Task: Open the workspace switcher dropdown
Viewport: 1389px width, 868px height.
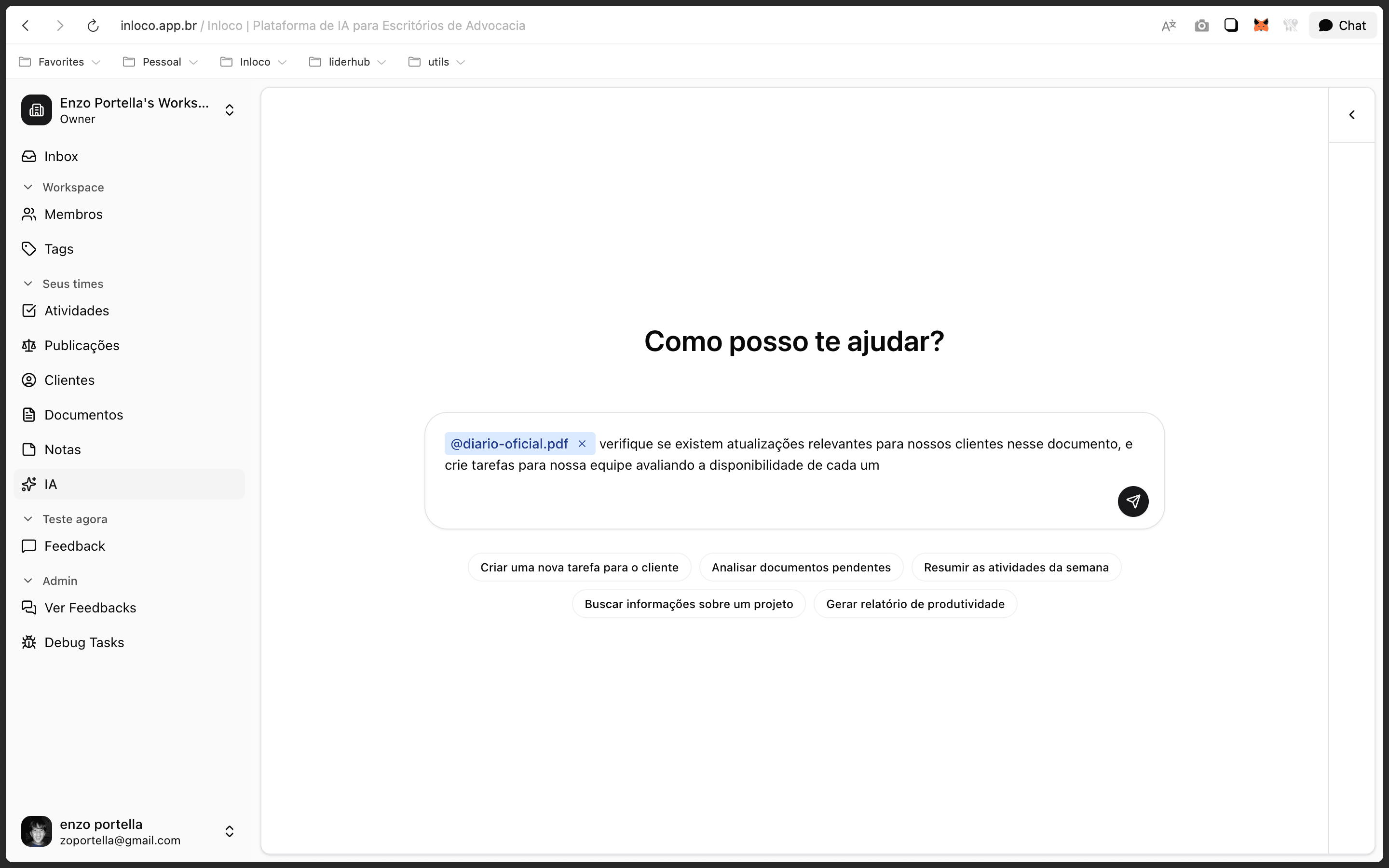Action: [229, 109]
